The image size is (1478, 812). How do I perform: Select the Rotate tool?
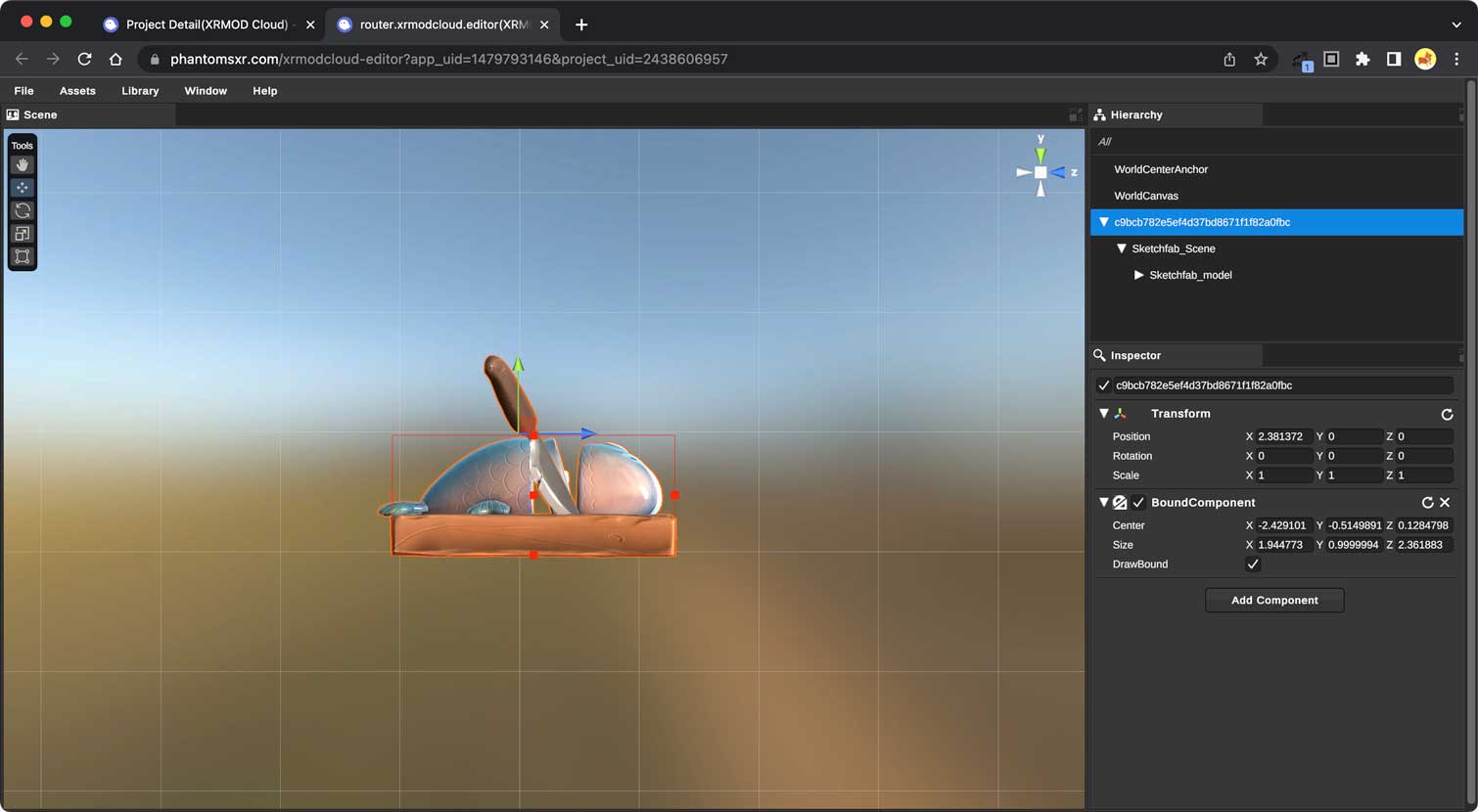(x=22, y=210)
